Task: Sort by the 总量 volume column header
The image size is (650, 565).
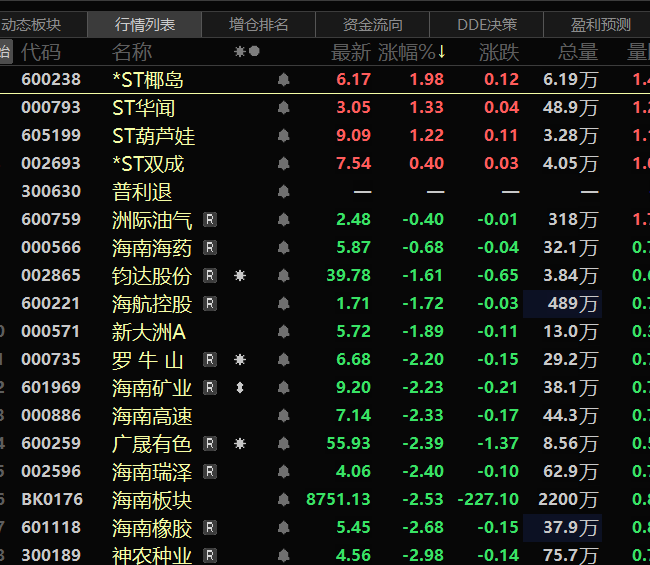Action: [x=578, y=52]
